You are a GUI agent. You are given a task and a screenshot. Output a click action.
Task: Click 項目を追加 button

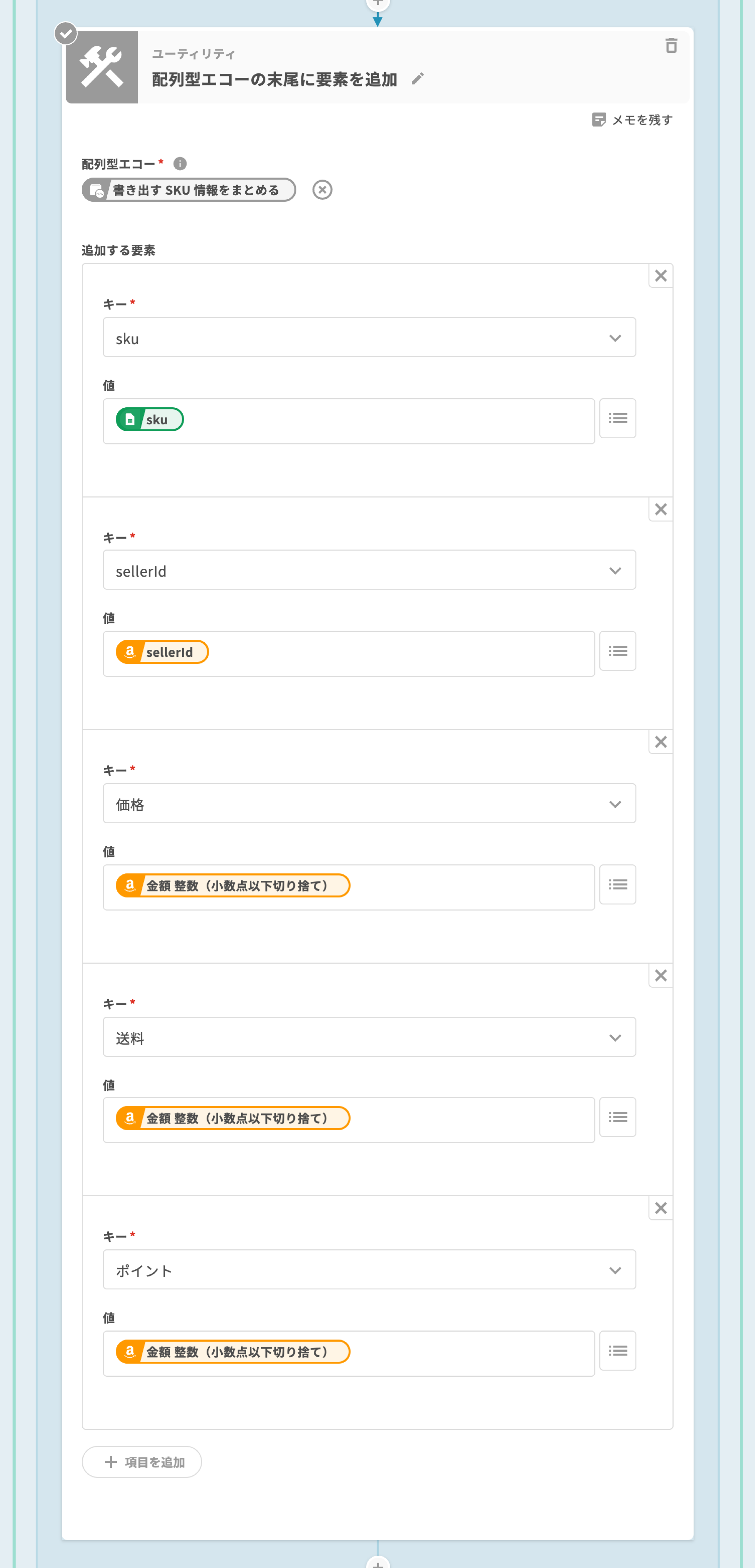[142, 1462]
